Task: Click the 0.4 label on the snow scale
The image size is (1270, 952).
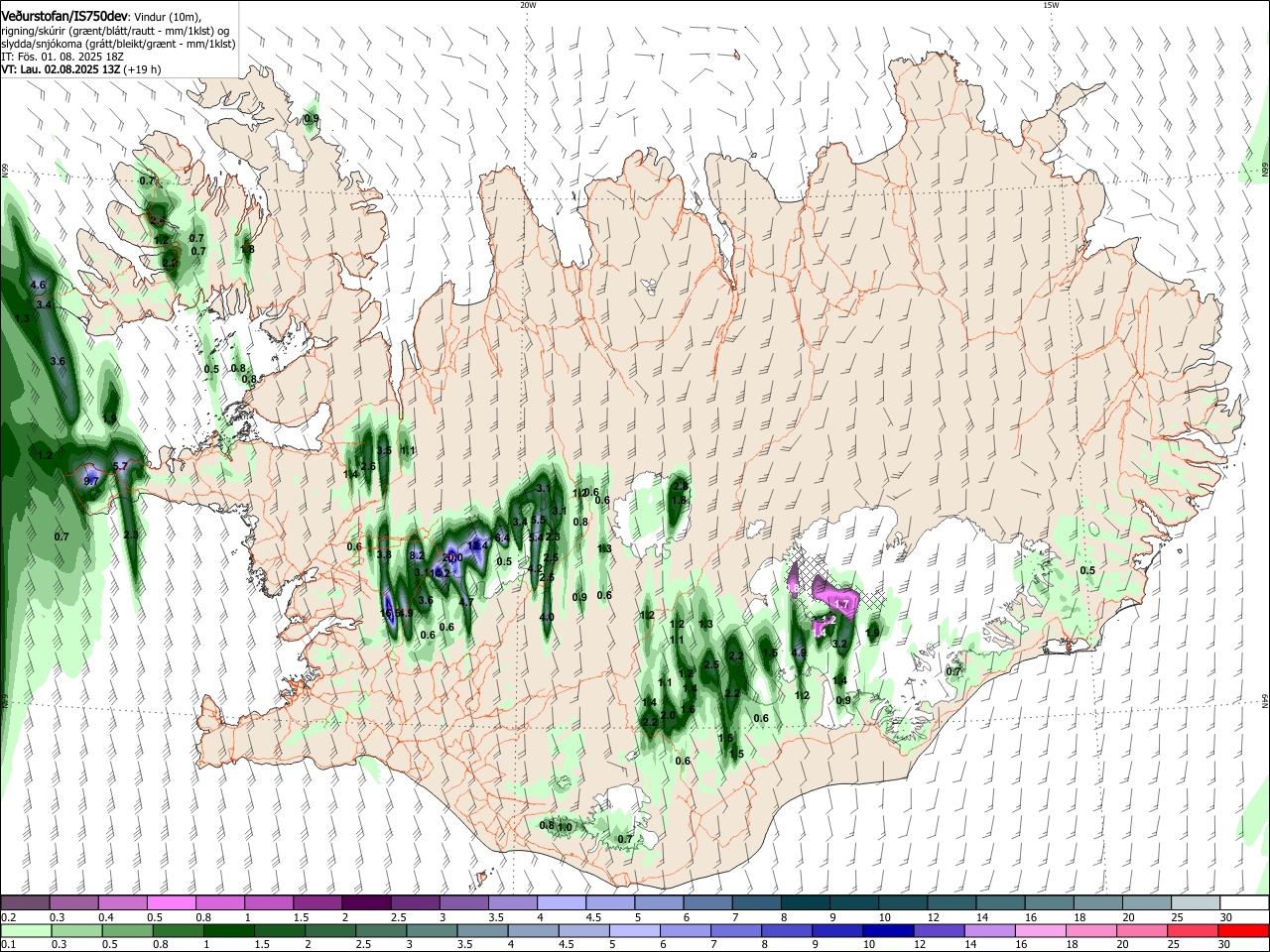Action: (106, 917)
